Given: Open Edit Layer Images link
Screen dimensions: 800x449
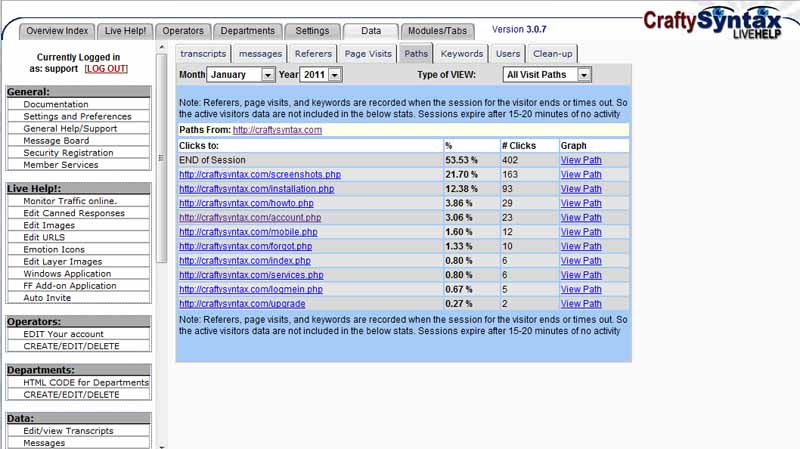Looking at the screenshot, I should tap(63, 262).
